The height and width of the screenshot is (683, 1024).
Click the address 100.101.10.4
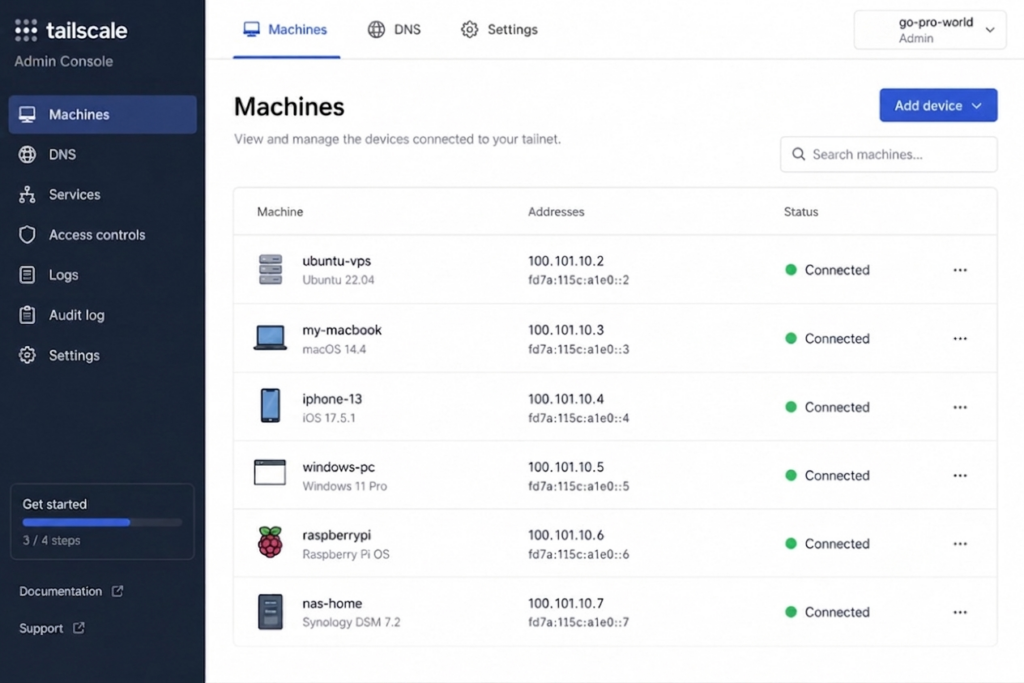tap(566, 398)
